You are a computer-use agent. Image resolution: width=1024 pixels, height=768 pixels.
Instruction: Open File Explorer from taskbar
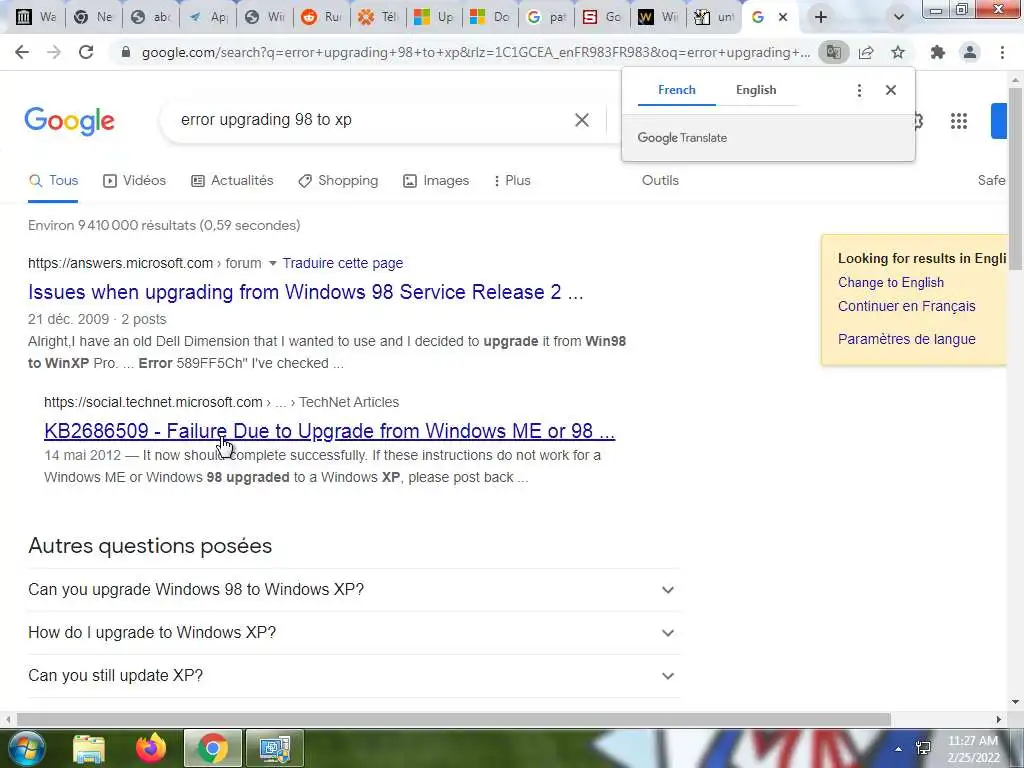coord(89,749)
